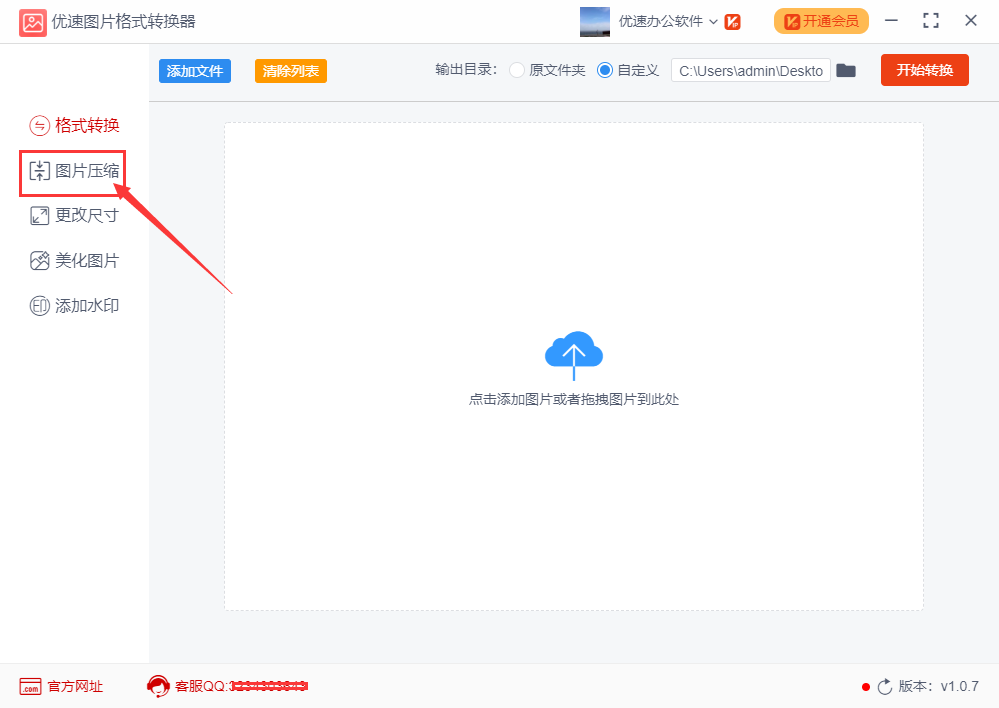Click the 开通会员 membership button

coord(821,21)
